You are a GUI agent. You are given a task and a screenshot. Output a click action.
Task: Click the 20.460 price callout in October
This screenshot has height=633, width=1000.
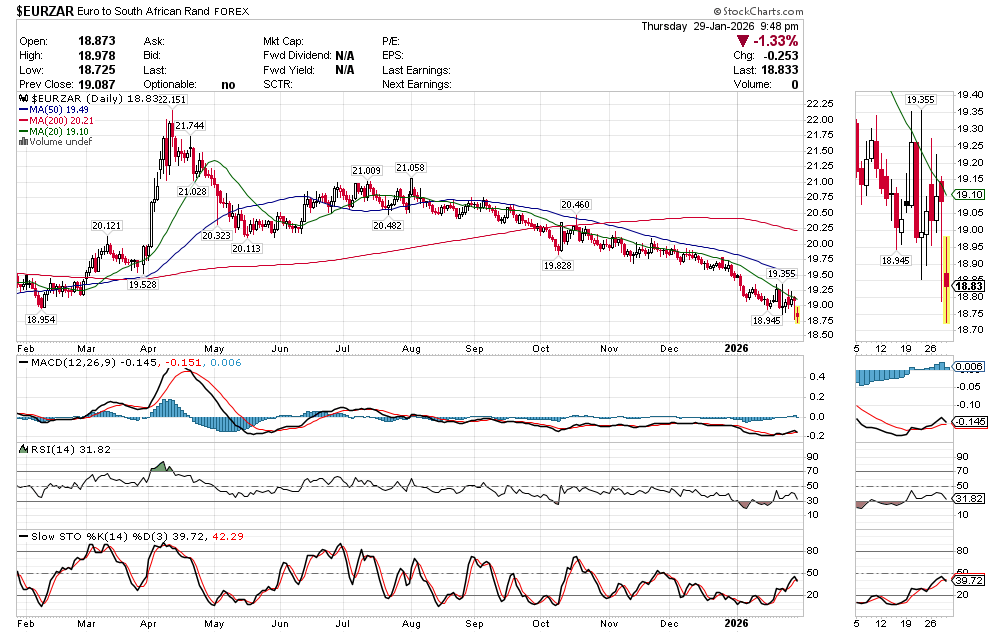[575, 205]
